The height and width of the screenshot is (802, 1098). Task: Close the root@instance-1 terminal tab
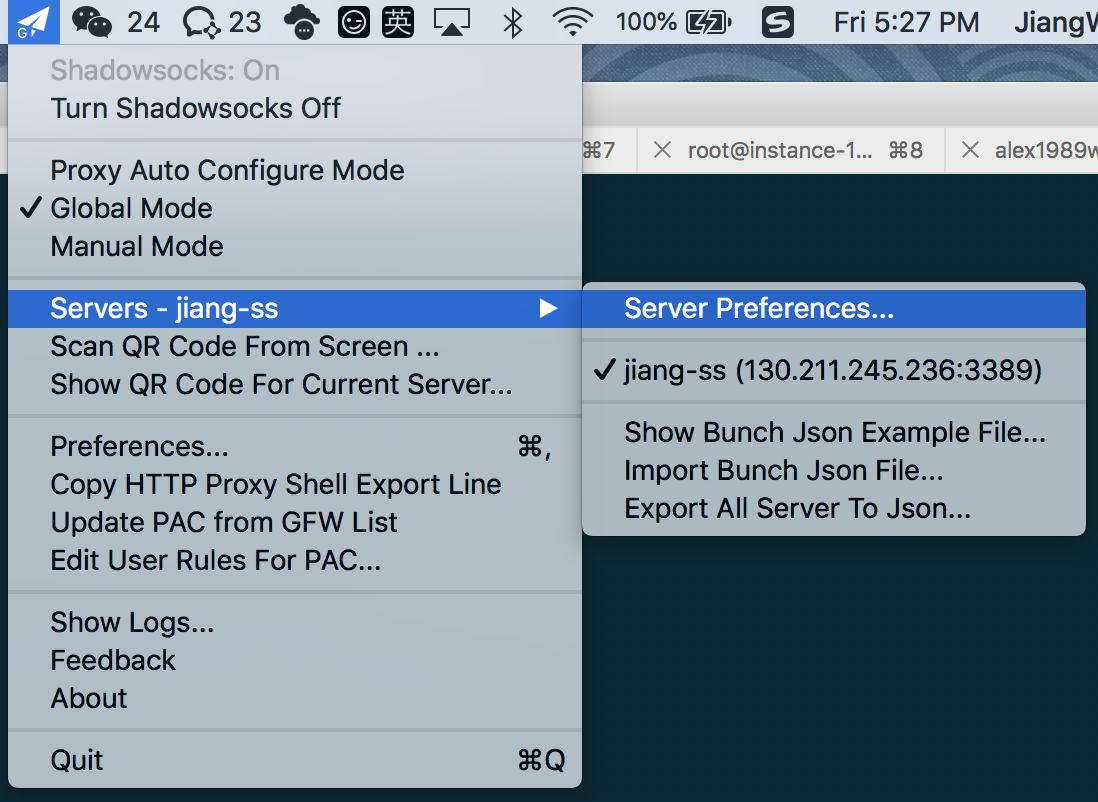662,150
